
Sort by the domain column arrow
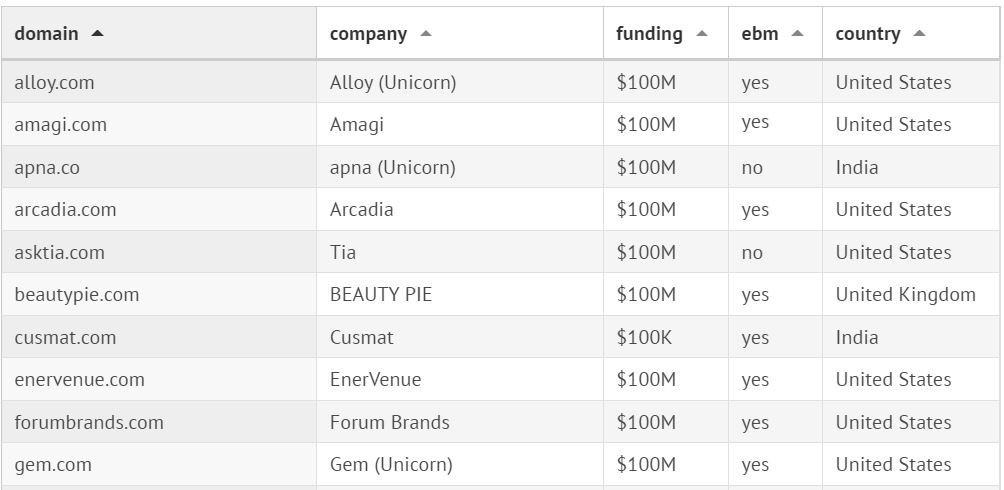coord(97,33)
